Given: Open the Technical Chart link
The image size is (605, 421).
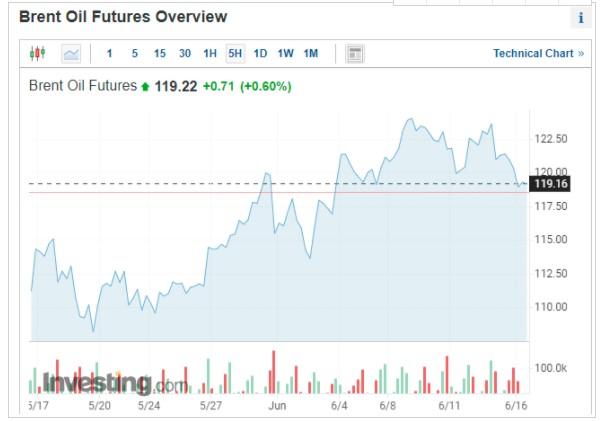Looking at the screenshot, I should 538,53.
